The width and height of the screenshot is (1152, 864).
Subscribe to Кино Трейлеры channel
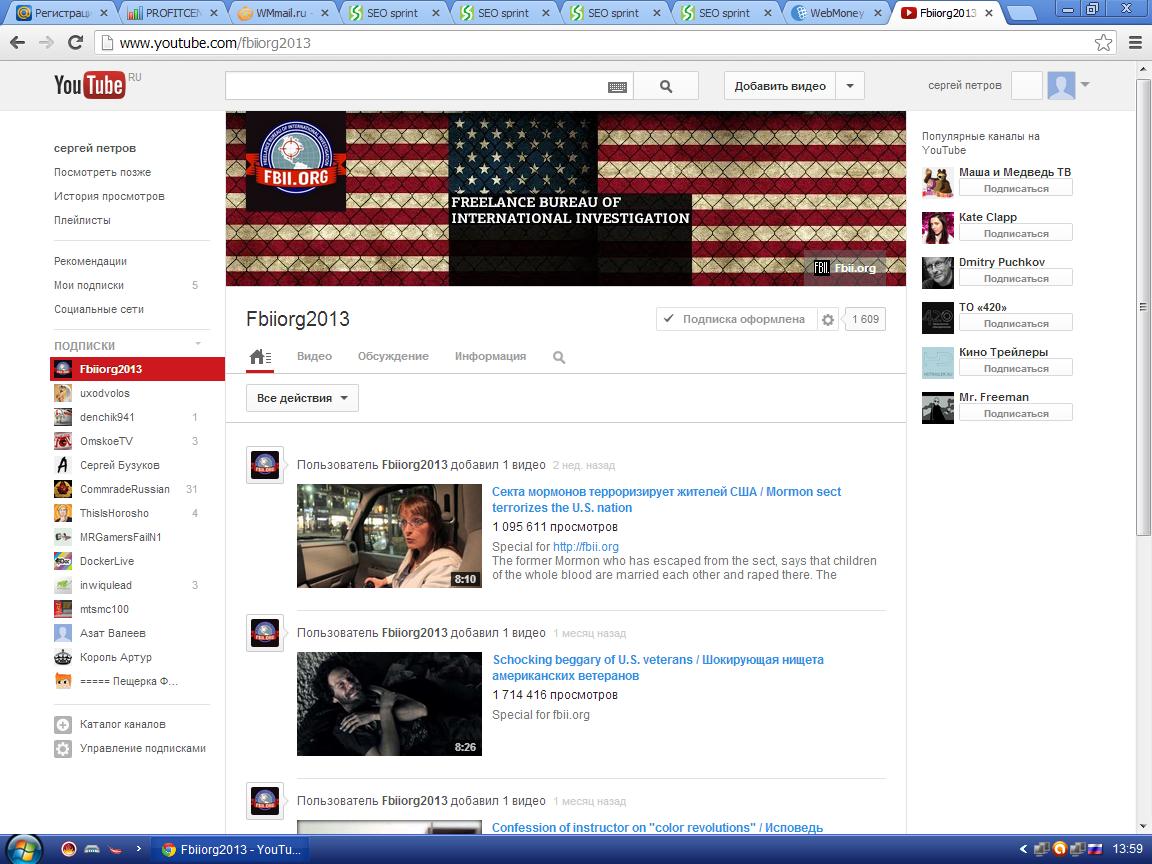(x=1015, y=369)
